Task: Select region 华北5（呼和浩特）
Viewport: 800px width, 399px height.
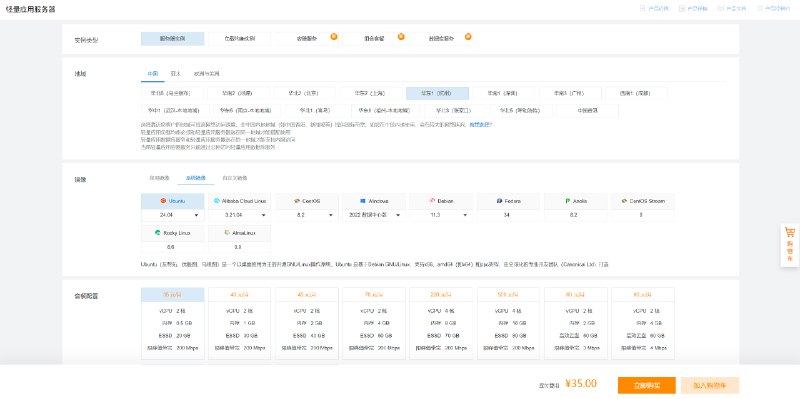Action: (x=520, y=110)
